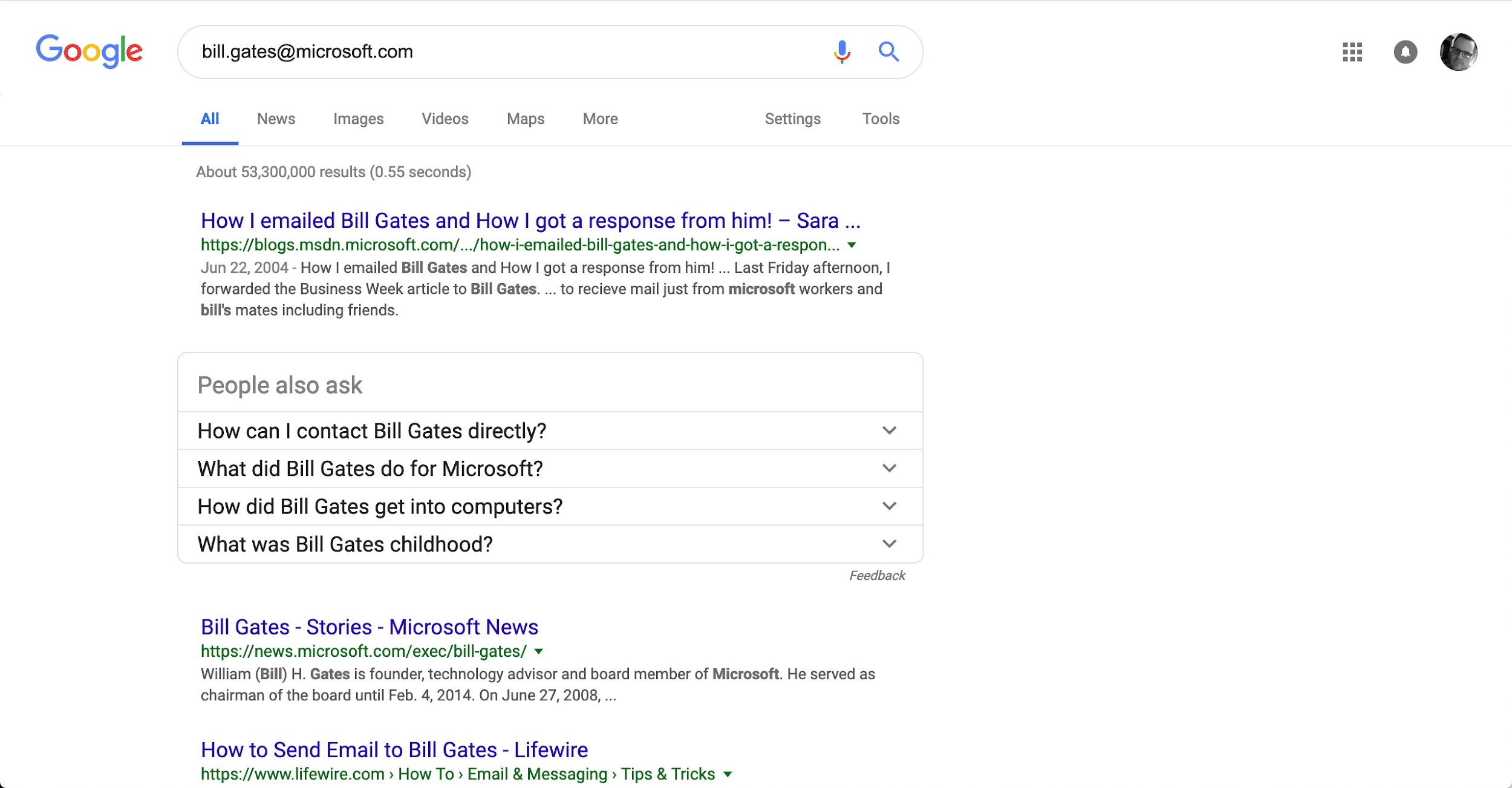Screen dimensions: 1512x788
Task: Open dropdown arrow next to news.microsoft.com URL
Action: point(539,651)
